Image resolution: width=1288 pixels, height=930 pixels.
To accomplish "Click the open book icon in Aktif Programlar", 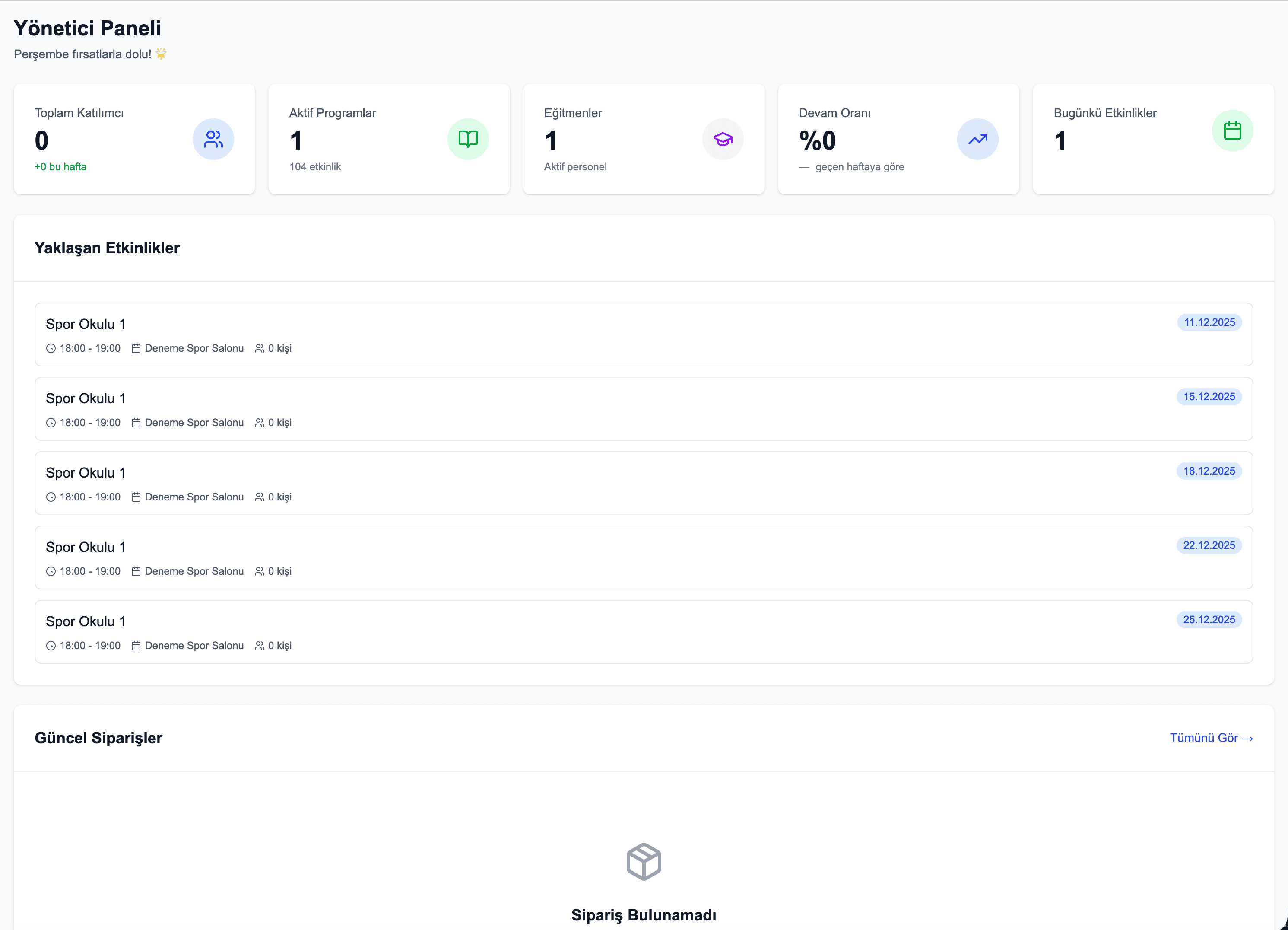I will [x=467, y=139].
